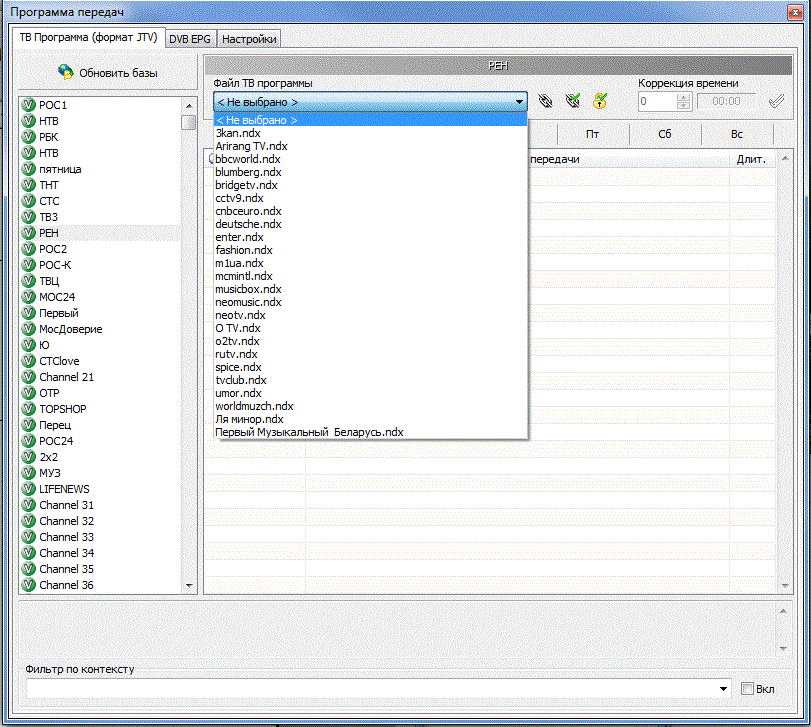Click the green V icon beside пятница
This screenshot has width=811, height=727.
28,169
